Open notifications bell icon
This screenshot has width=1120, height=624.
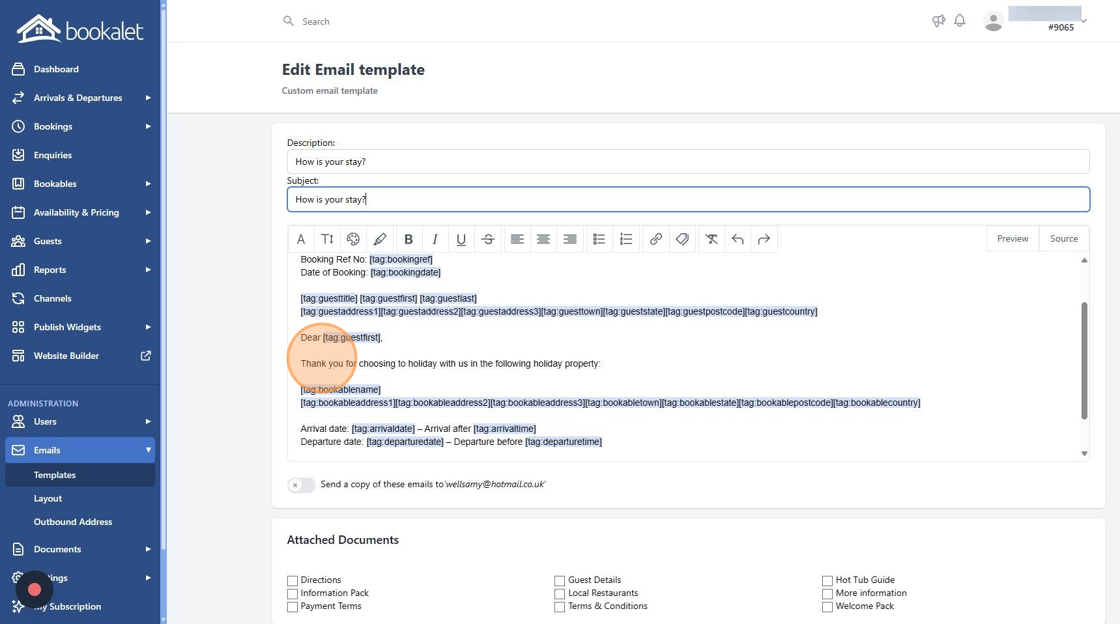pos(959,21)
